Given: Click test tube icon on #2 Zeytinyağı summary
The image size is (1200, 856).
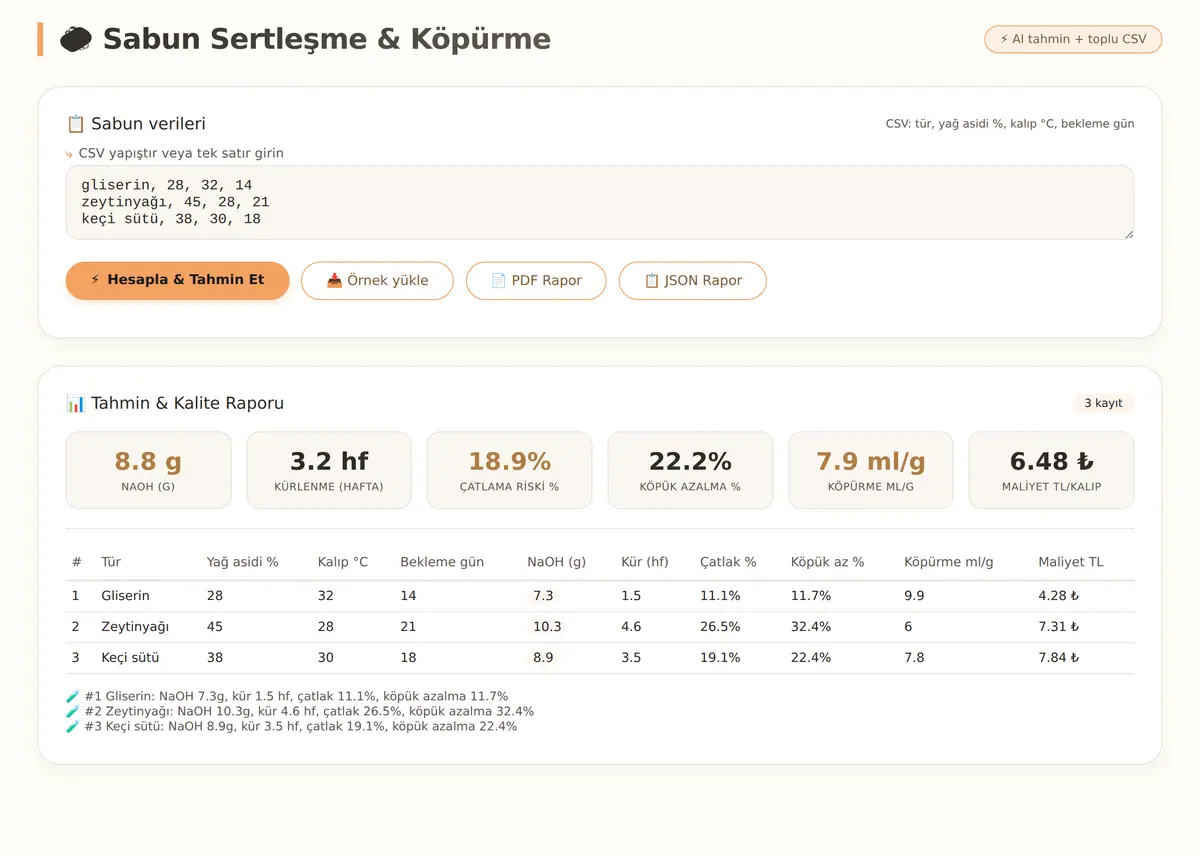Looking at the screenshot, I should tap(72, 711).
